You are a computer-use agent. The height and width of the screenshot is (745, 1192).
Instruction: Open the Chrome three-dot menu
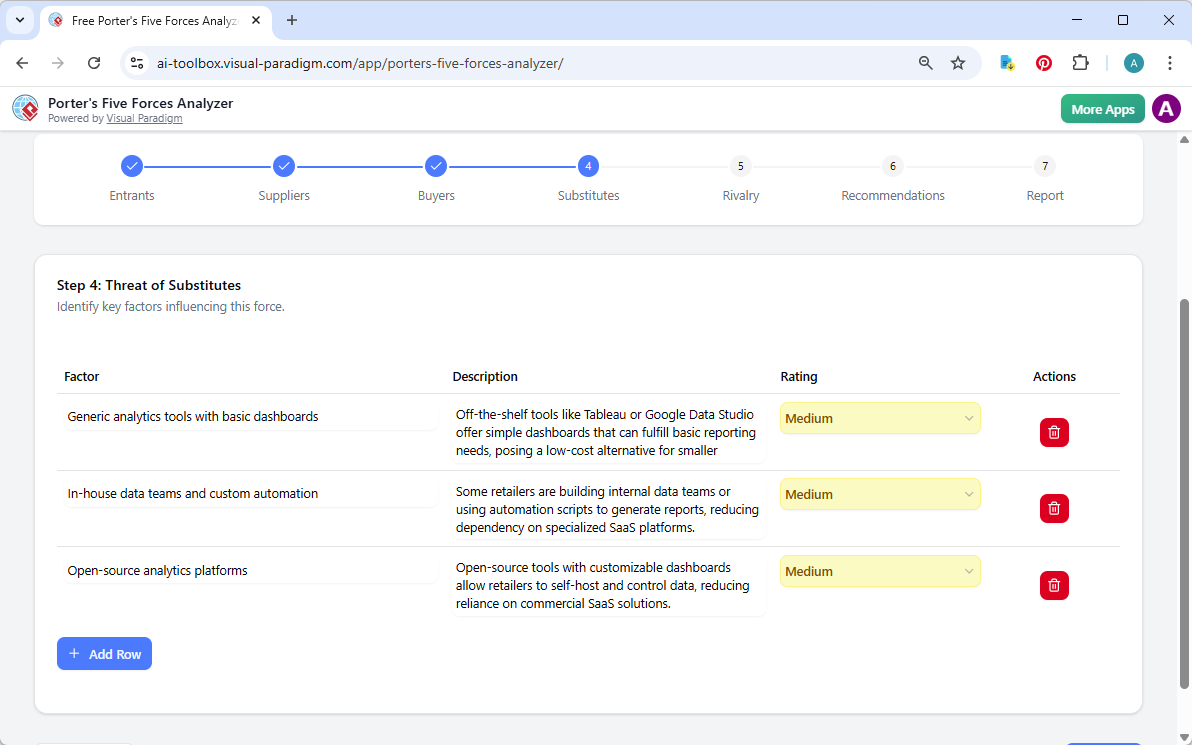1170,62
